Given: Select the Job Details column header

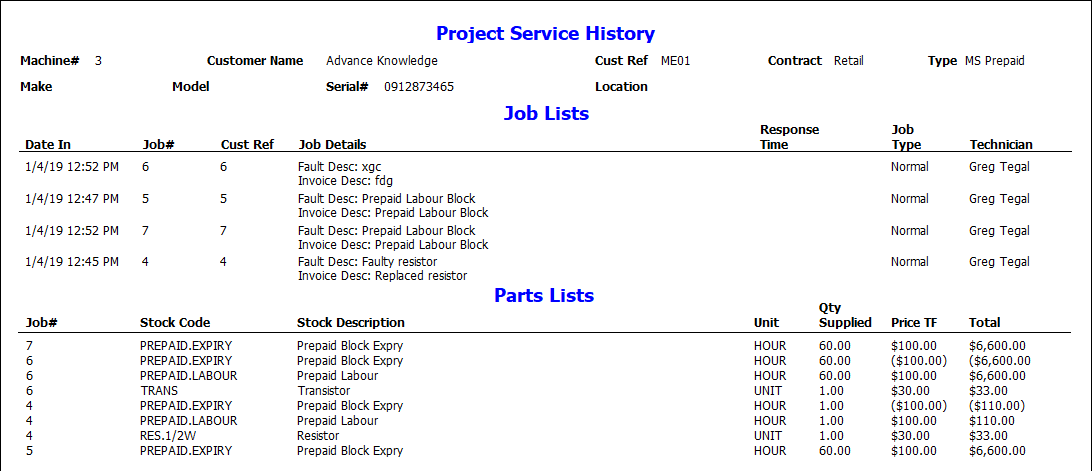Looking at the screenshot, I should pos(332,145).
